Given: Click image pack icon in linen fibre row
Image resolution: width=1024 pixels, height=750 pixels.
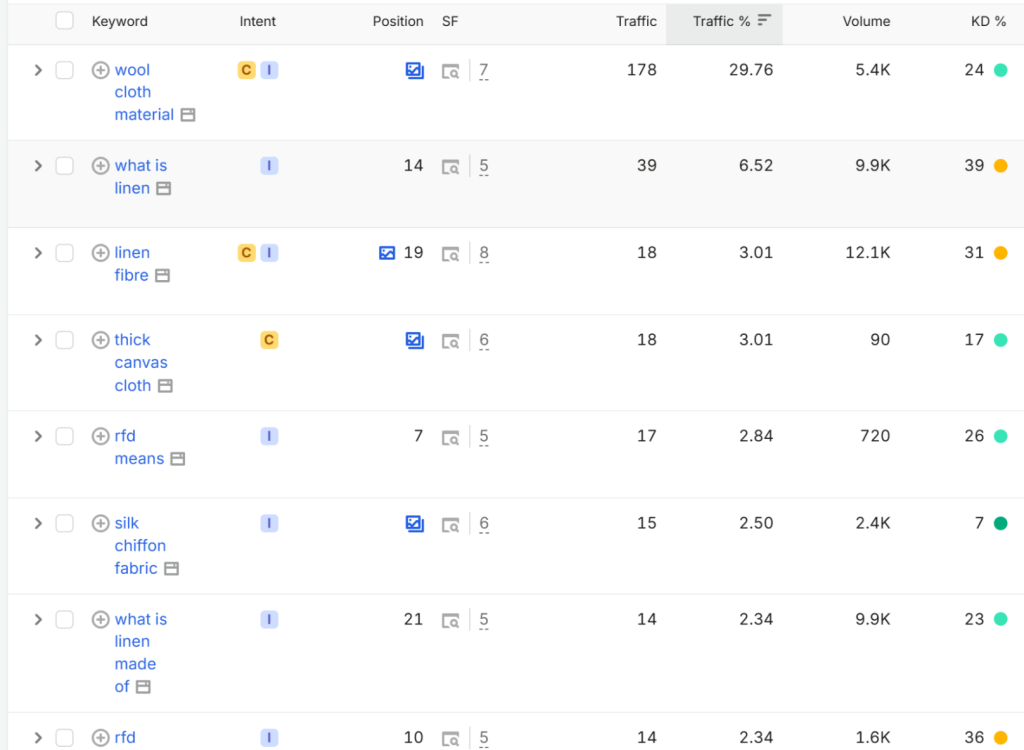Looking at the screenshot, I should pos(387,253).
